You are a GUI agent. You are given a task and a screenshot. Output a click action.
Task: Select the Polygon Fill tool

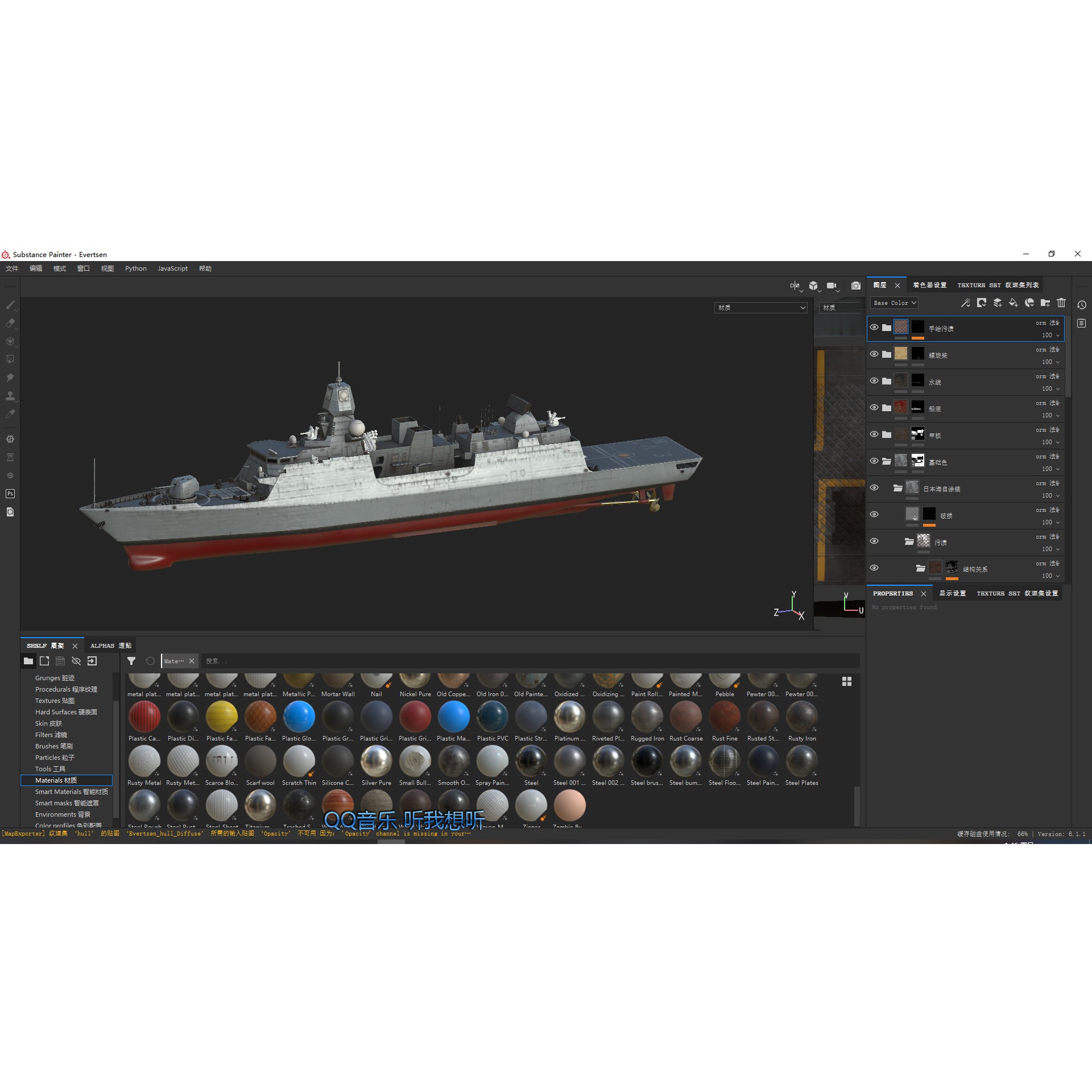[10, 358]
